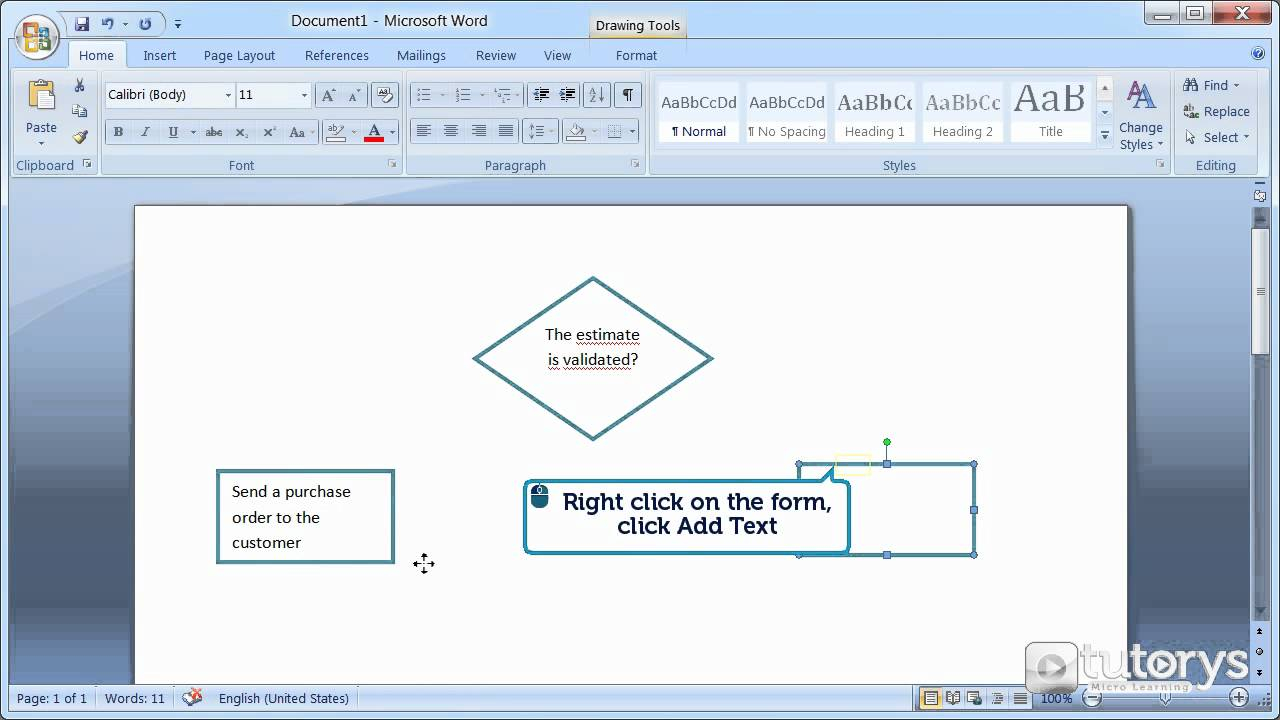Apply superscript formatting
Screen dimensions: 1280x720
point(269,132)
